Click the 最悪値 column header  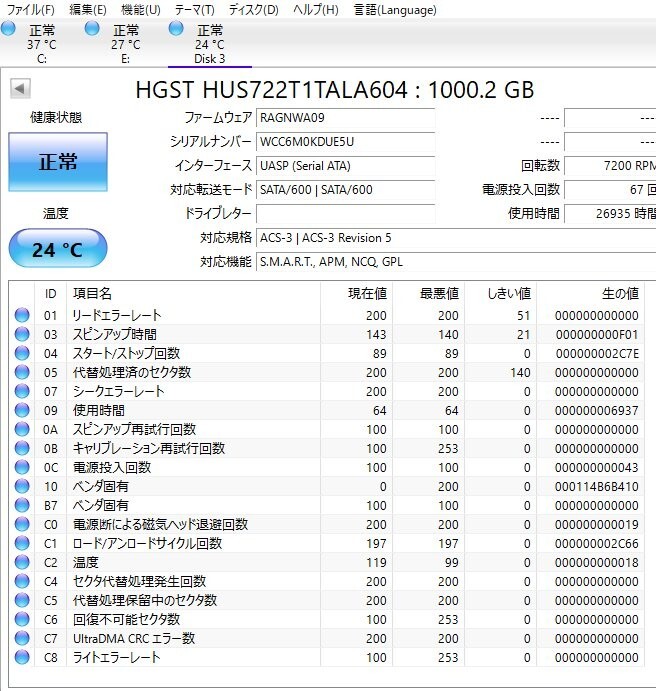pos(429,293)
